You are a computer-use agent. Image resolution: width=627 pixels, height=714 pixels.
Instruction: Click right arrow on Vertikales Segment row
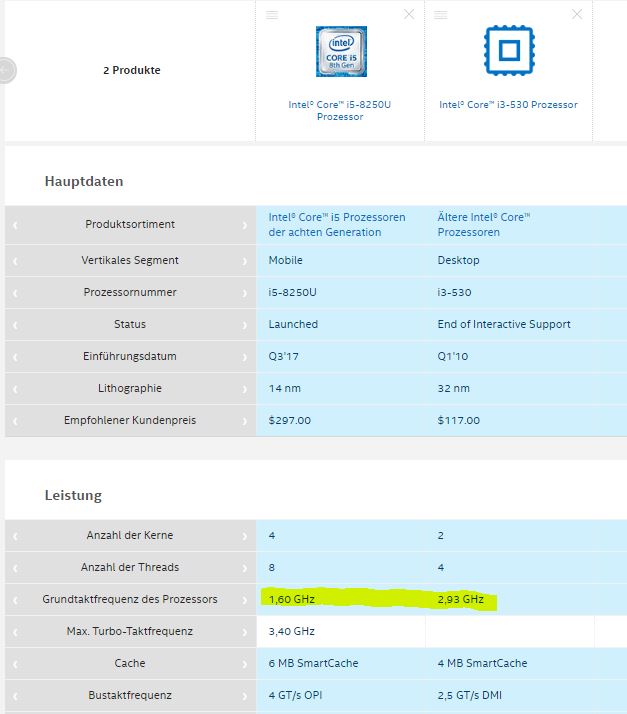pos(245,261)
